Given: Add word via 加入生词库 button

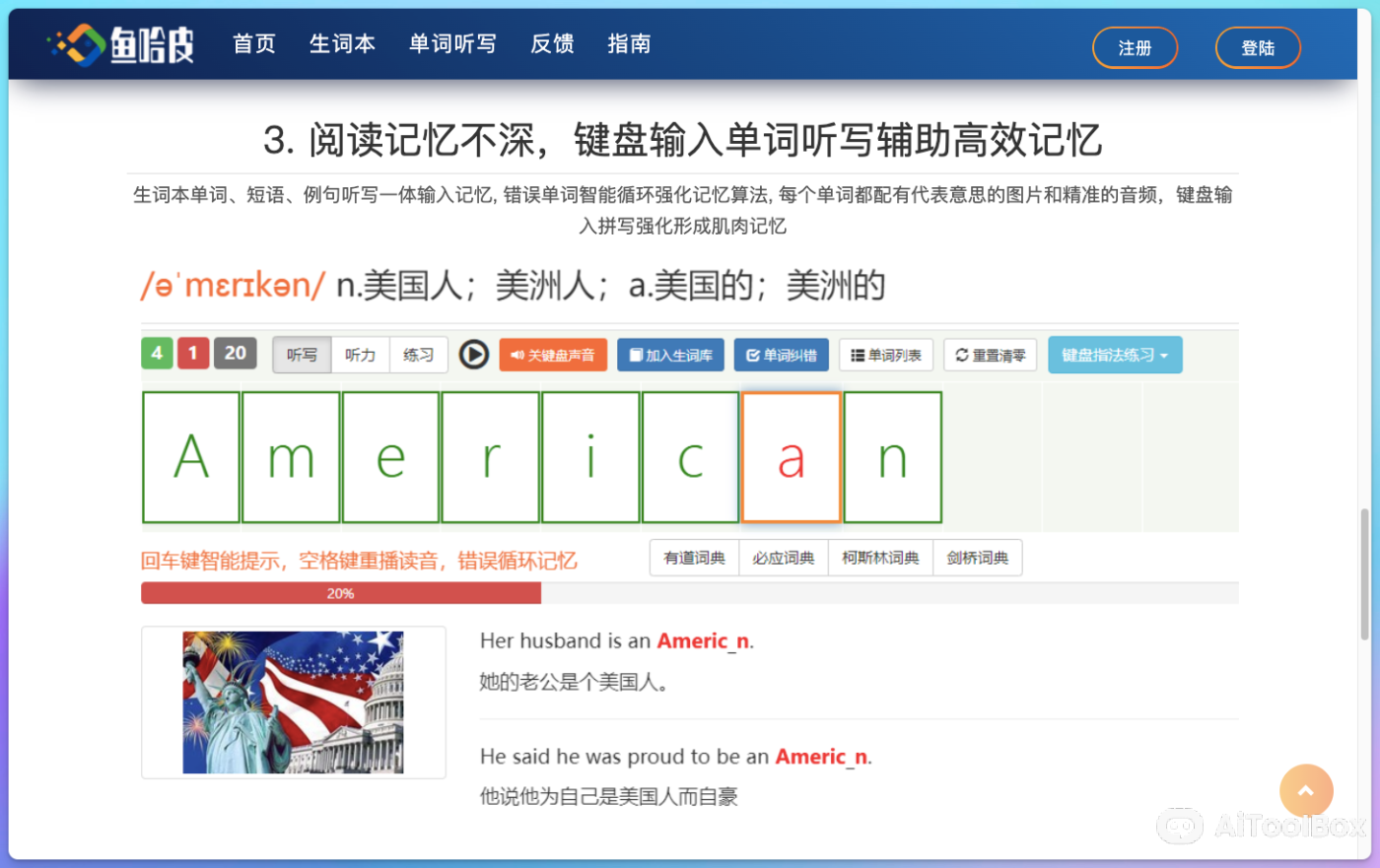Looking at the screenshot, I should point(670,355).
